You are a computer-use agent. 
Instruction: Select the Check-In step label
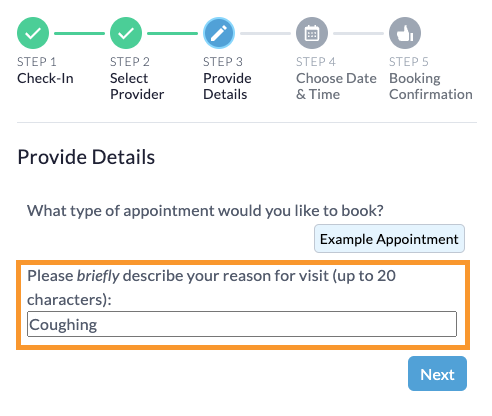[45, 78]
